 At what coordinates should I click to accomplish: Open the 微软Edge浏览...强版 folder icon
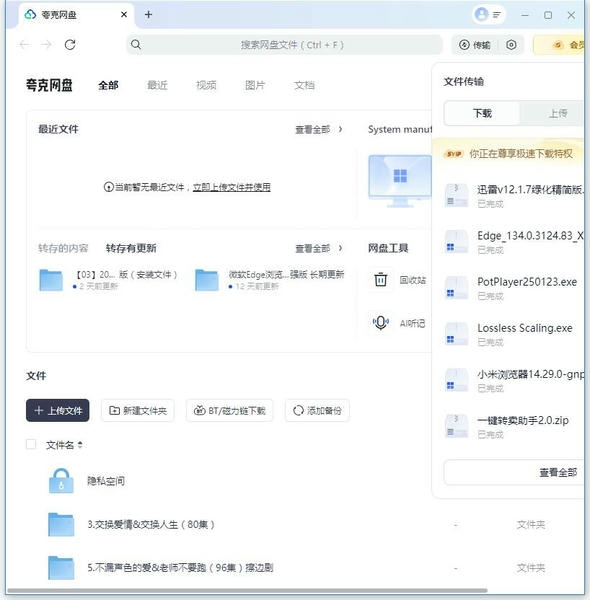[x=207, y=280]
